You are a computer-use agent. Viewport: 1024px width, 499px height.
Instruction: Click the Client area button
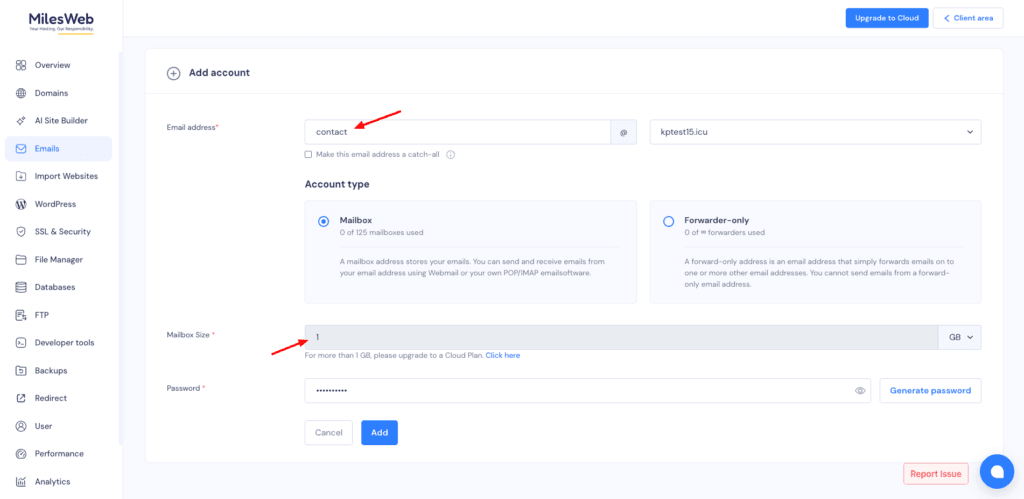968,18
